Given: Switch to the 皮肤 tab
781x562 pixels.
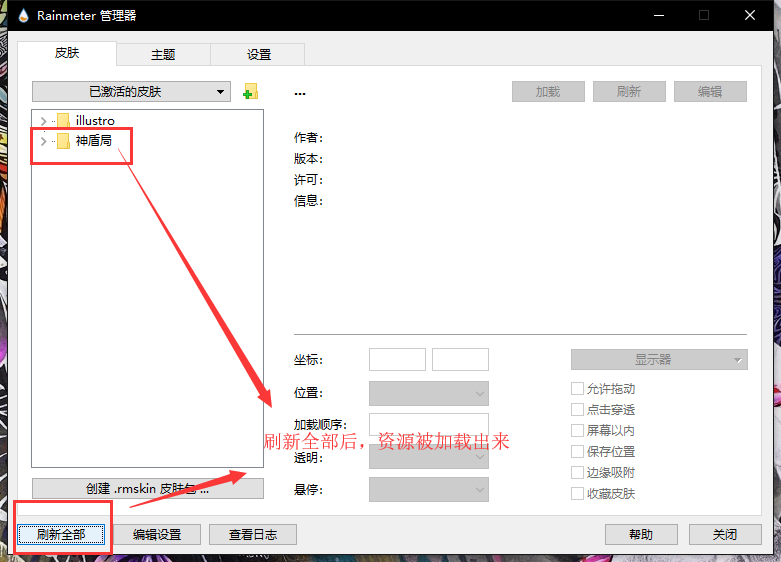Looking at the screenshot, I should point(67,53).
